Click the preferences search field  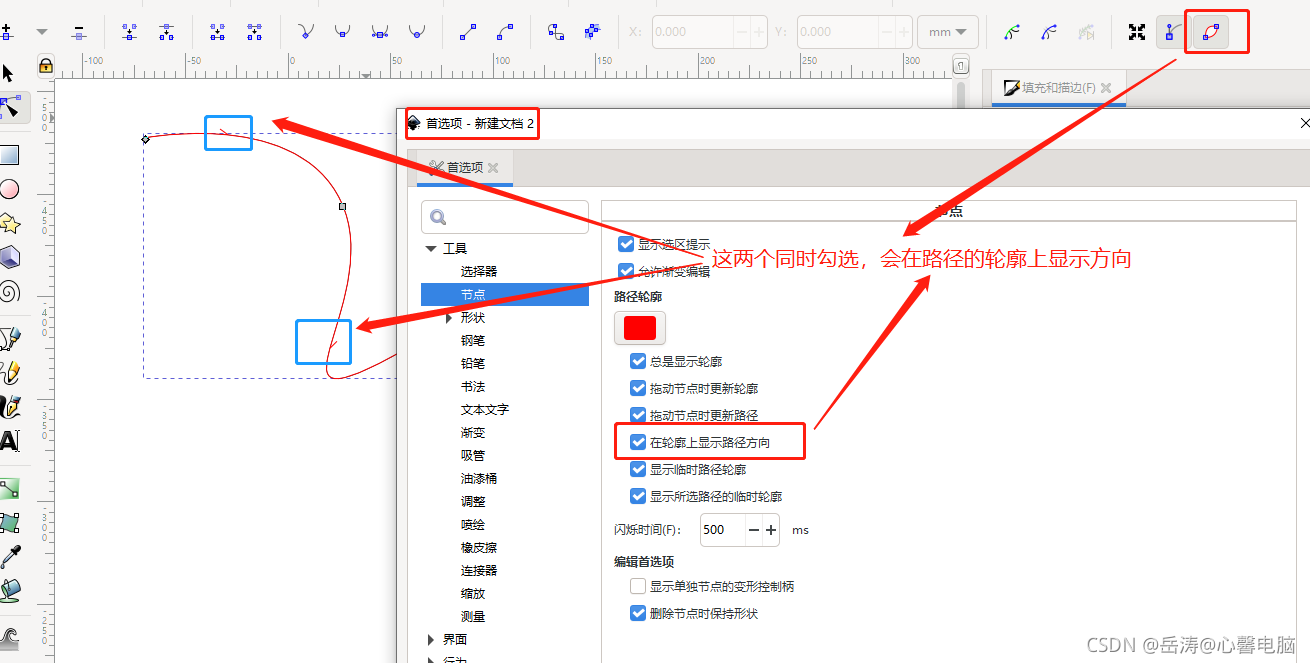point(505,217)
